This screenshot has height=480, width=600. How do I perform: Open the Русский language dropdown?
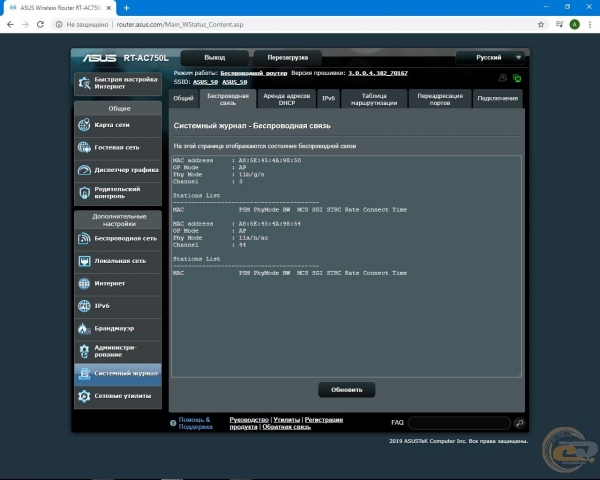tap(490, 57)
